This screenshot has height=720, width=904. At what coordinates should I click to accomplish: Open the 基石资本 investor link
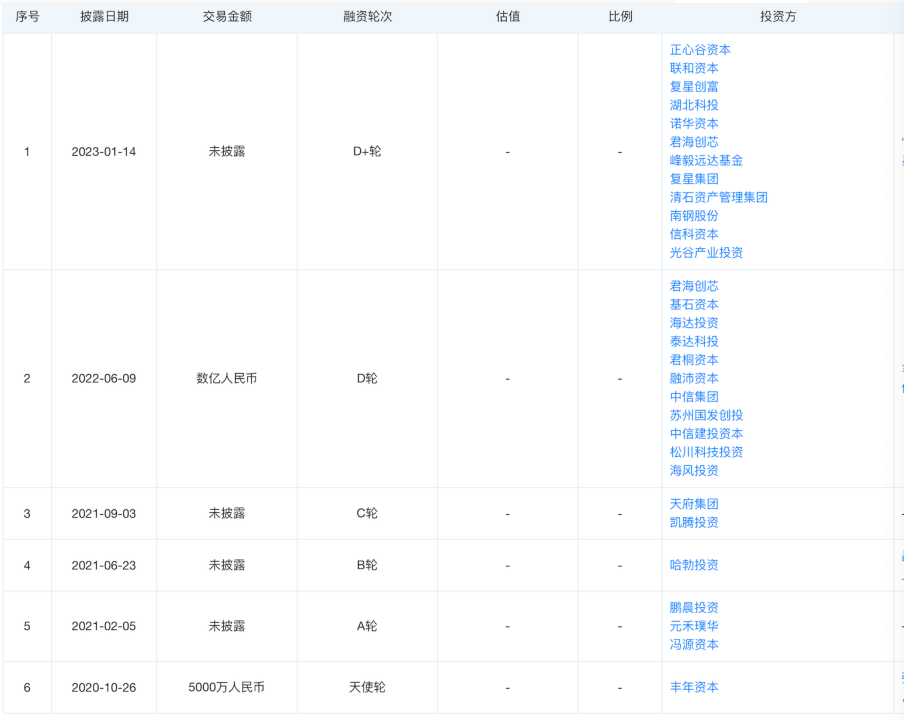(x=694, y=304)
